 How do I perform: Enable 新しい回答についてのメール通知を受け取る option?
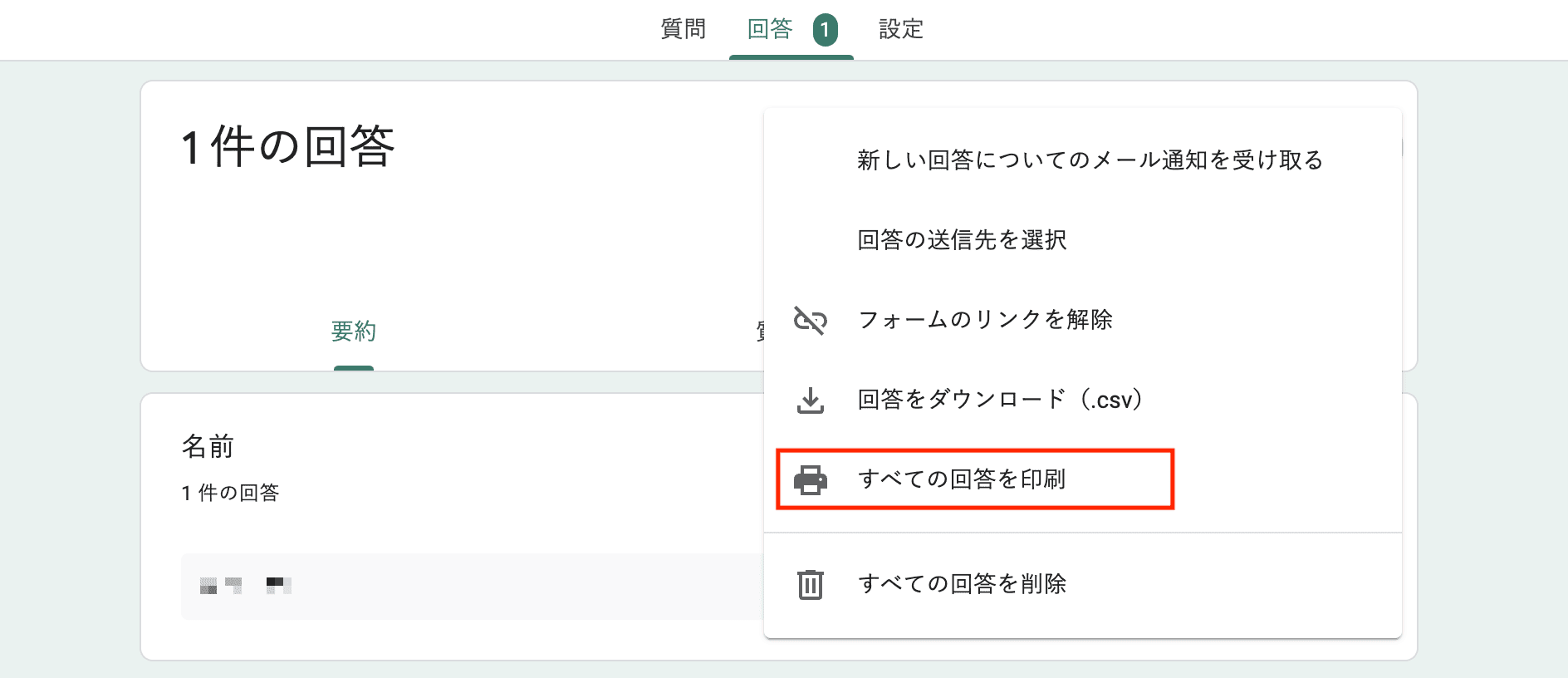1090,160
